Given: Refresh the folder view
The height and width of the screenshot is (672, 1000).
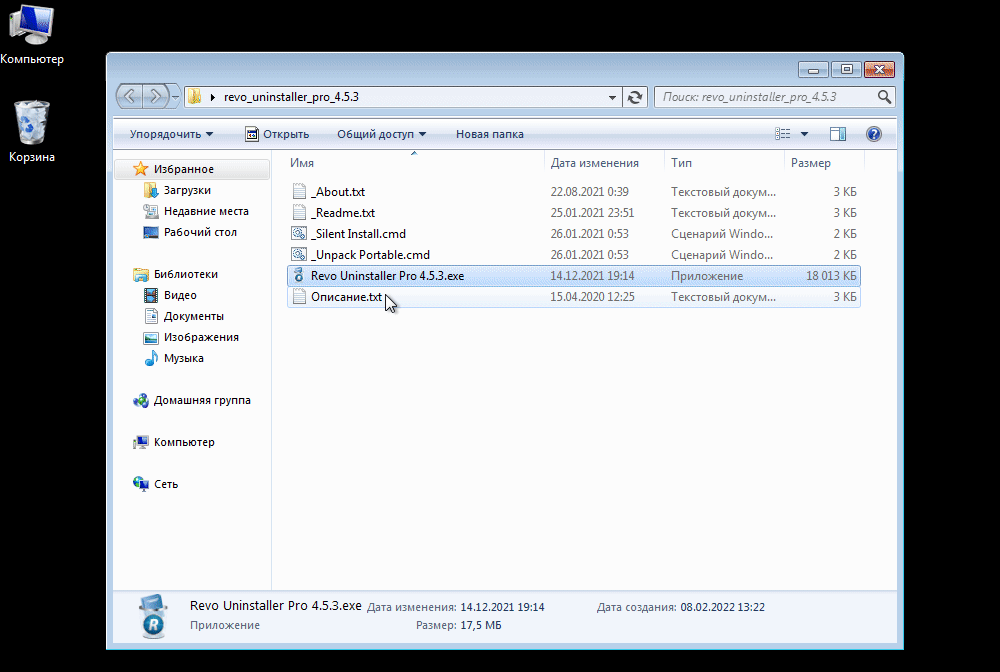Looking at the screenshot, I should point(635,97).
